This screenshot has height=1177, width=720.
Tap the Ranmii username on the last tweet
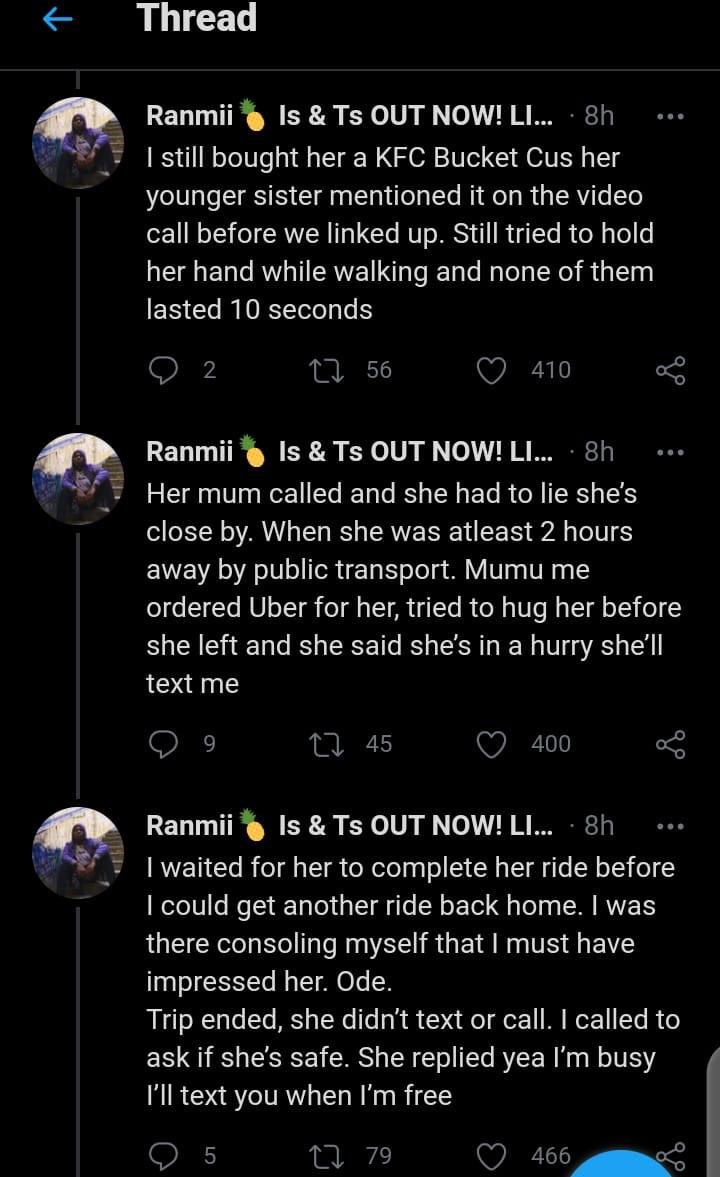click(189, 826)
